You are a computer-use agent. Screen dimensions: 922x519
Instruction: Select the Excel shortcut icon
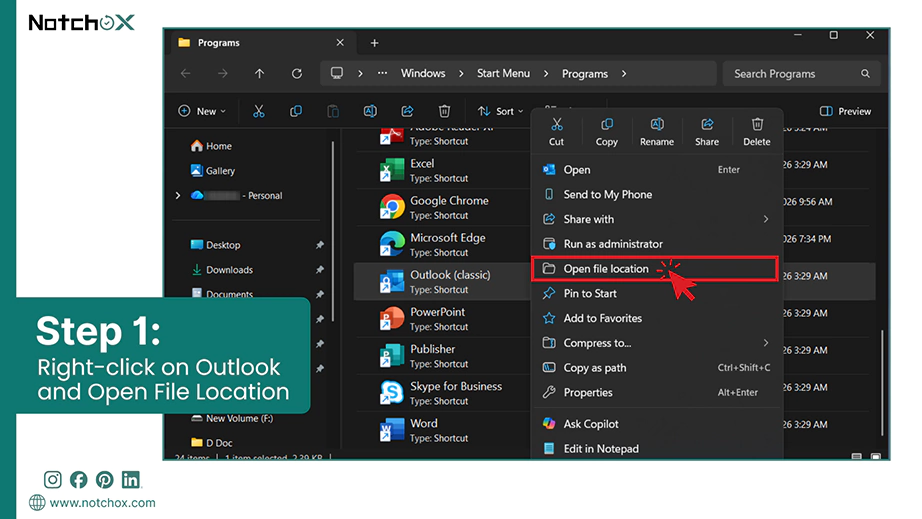392,170
